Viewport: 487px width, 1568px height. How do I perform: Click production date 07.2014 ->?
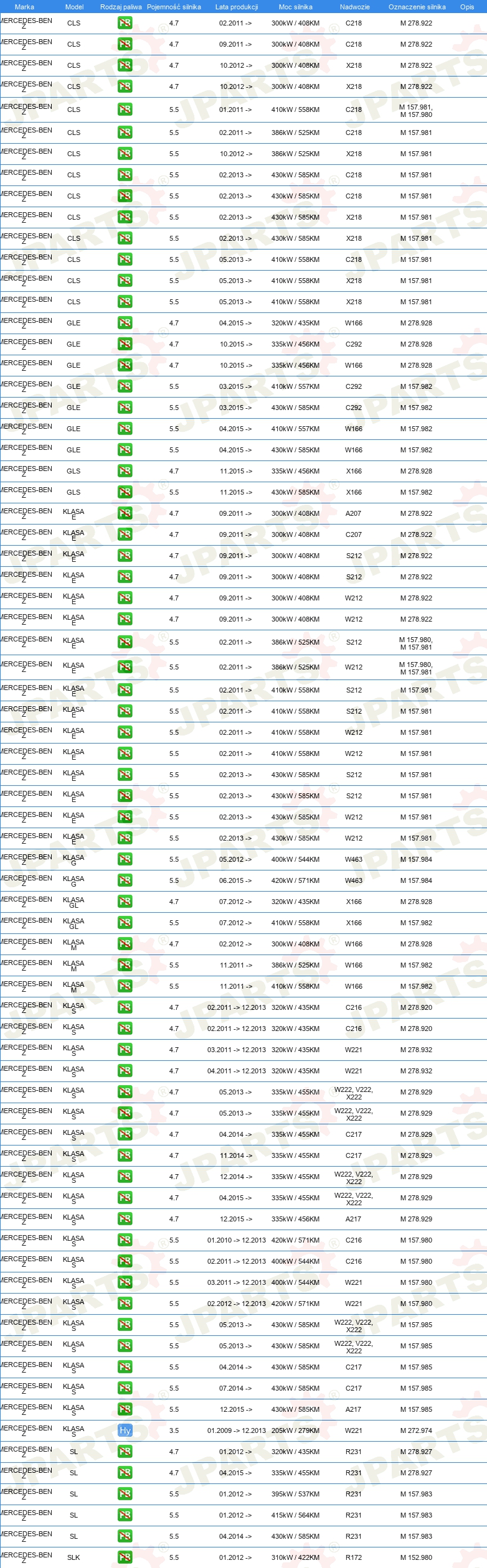[235, 1388]
